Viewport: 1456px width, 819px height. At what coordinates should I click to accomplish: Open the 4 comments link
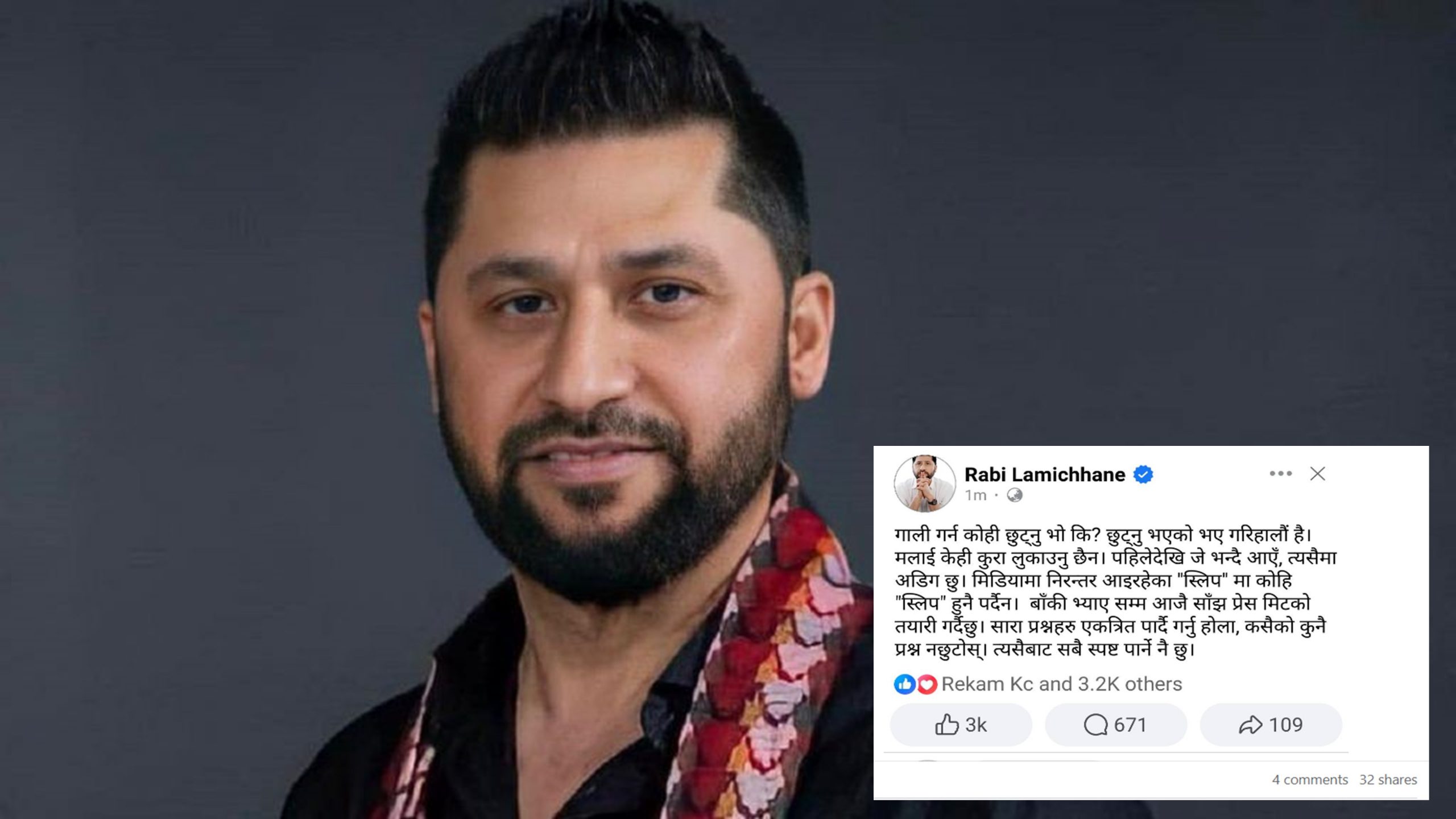pyautogui.click(x=1310, y=780)
